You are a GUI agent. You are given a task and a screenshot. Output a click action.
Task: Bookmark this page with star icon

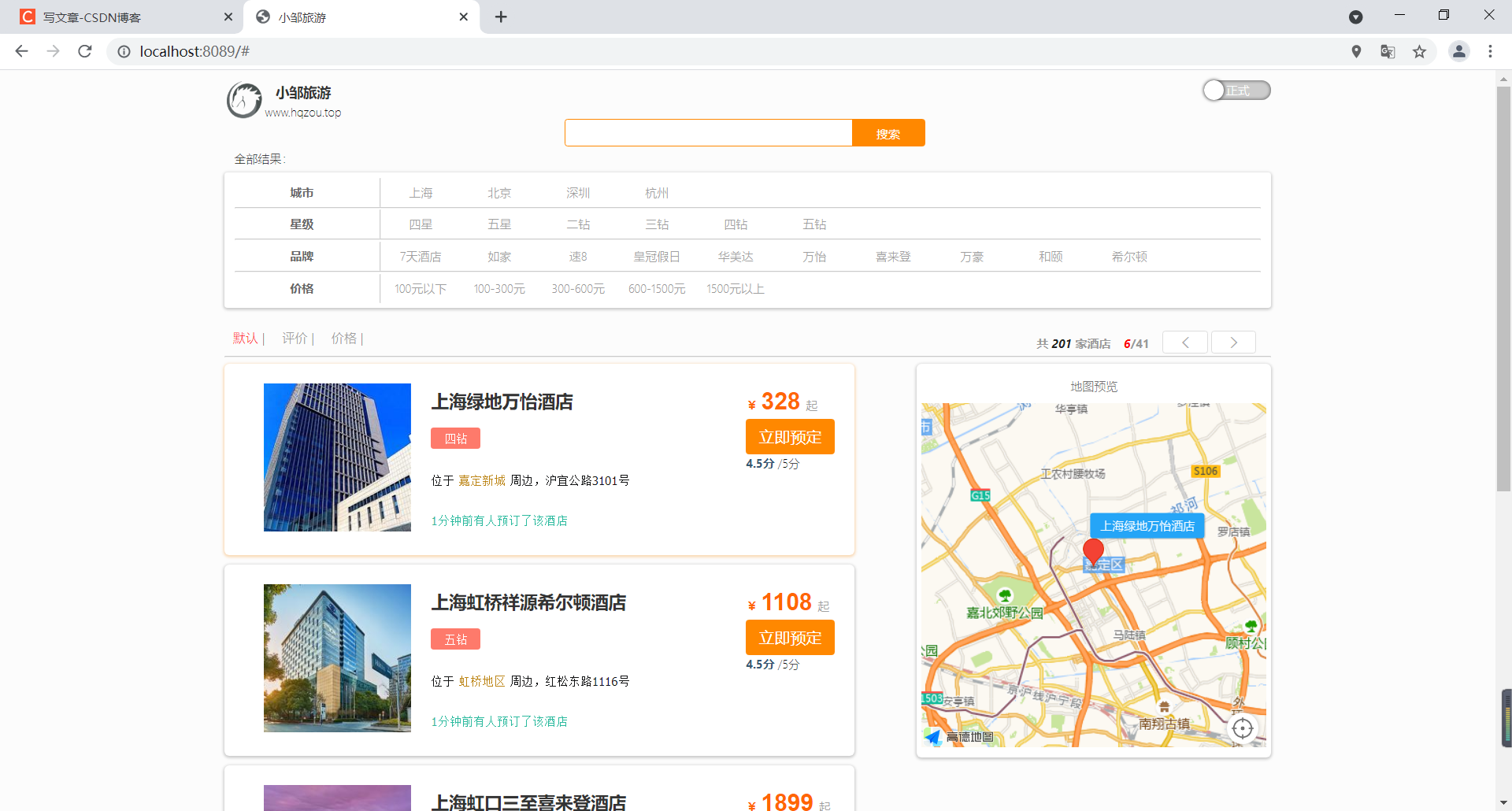1419,51
